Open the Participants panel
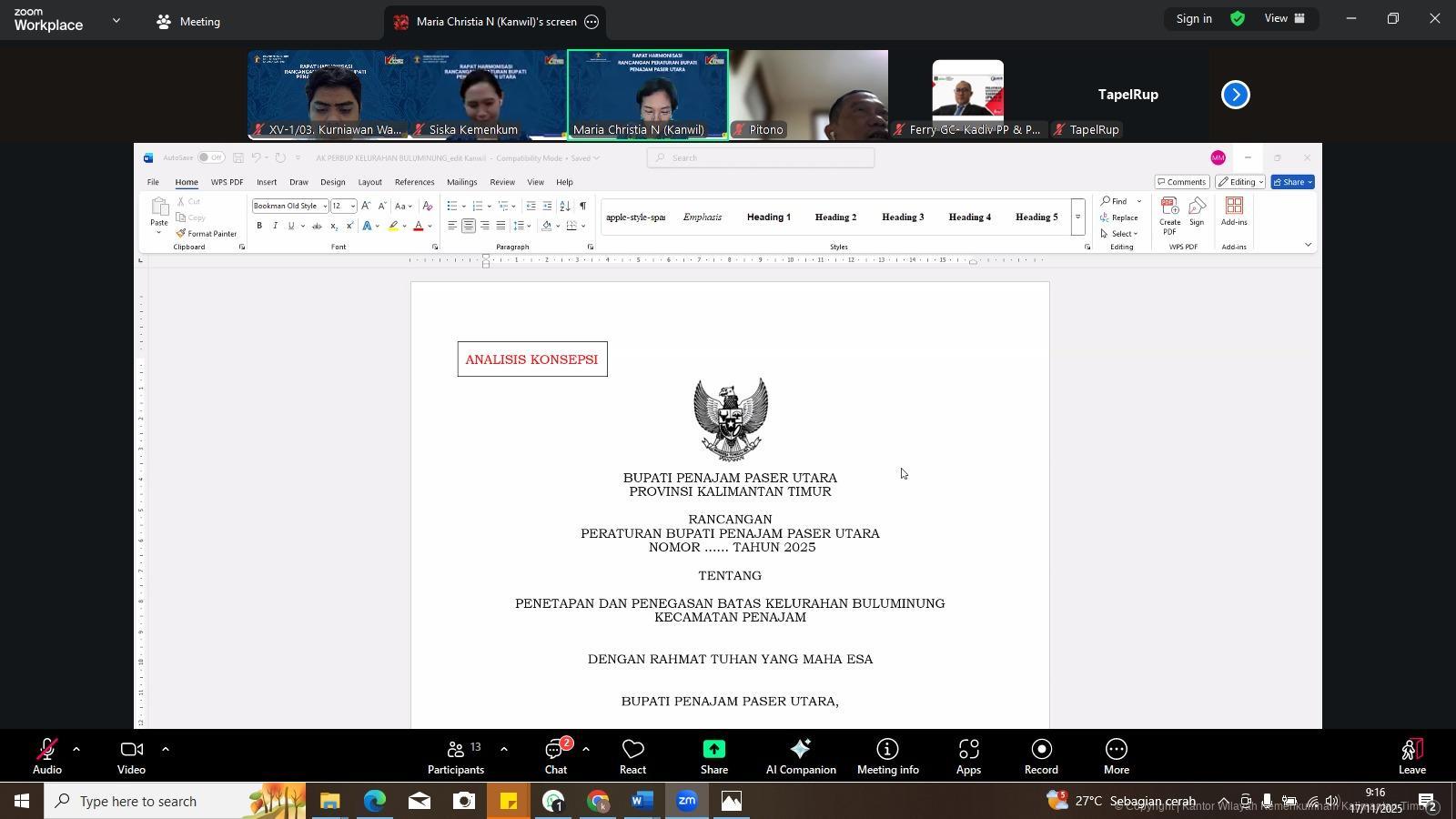The width and height of the screenshot is (1456, 819). [x=456, y=756]
